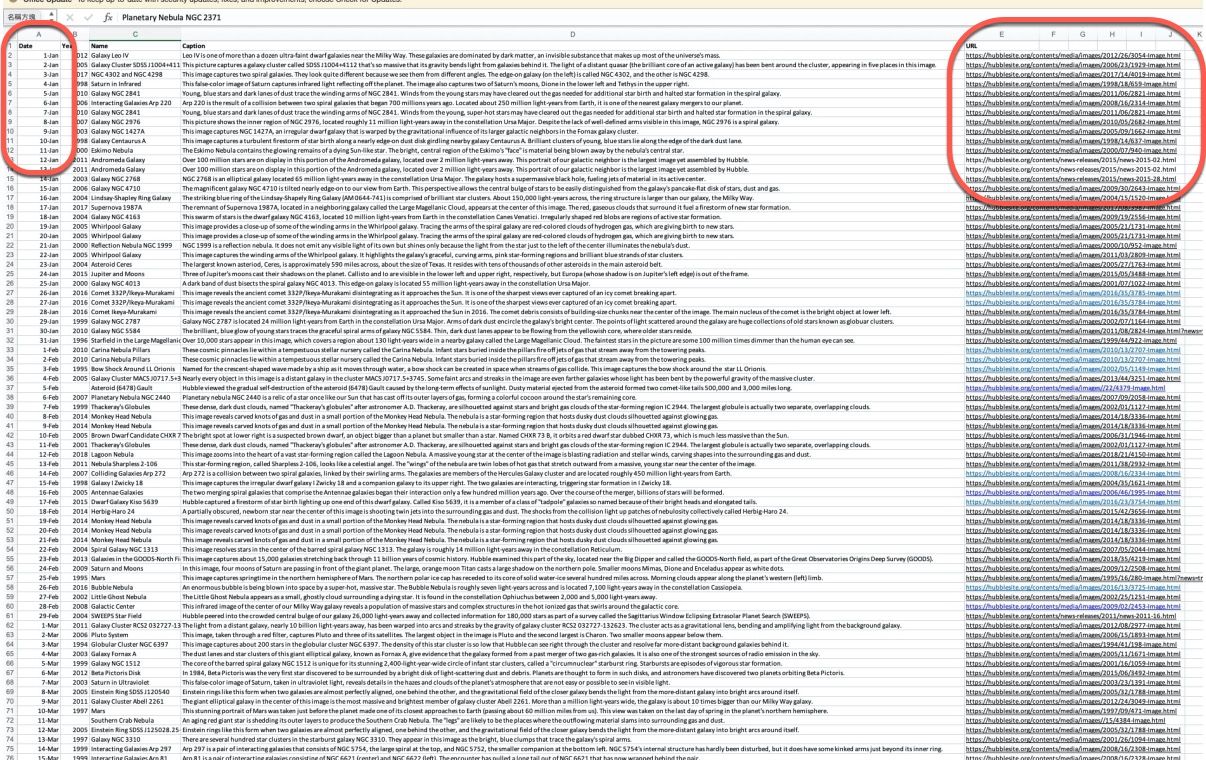Select the 15-Jan date cell
The height and width of the screenshot is (760, 1206).
(38, 189)
